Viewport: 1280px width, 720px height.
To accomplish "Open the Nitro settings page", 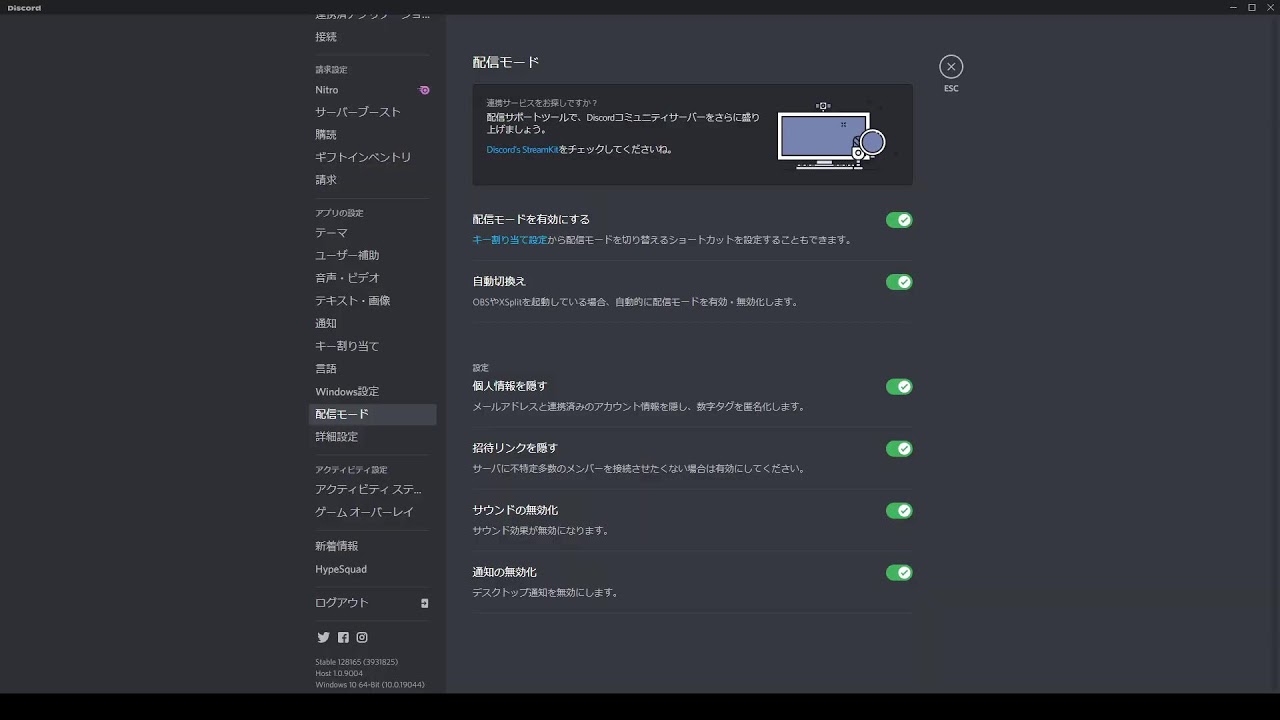I will pyautogui.click(x=372, y=90).
